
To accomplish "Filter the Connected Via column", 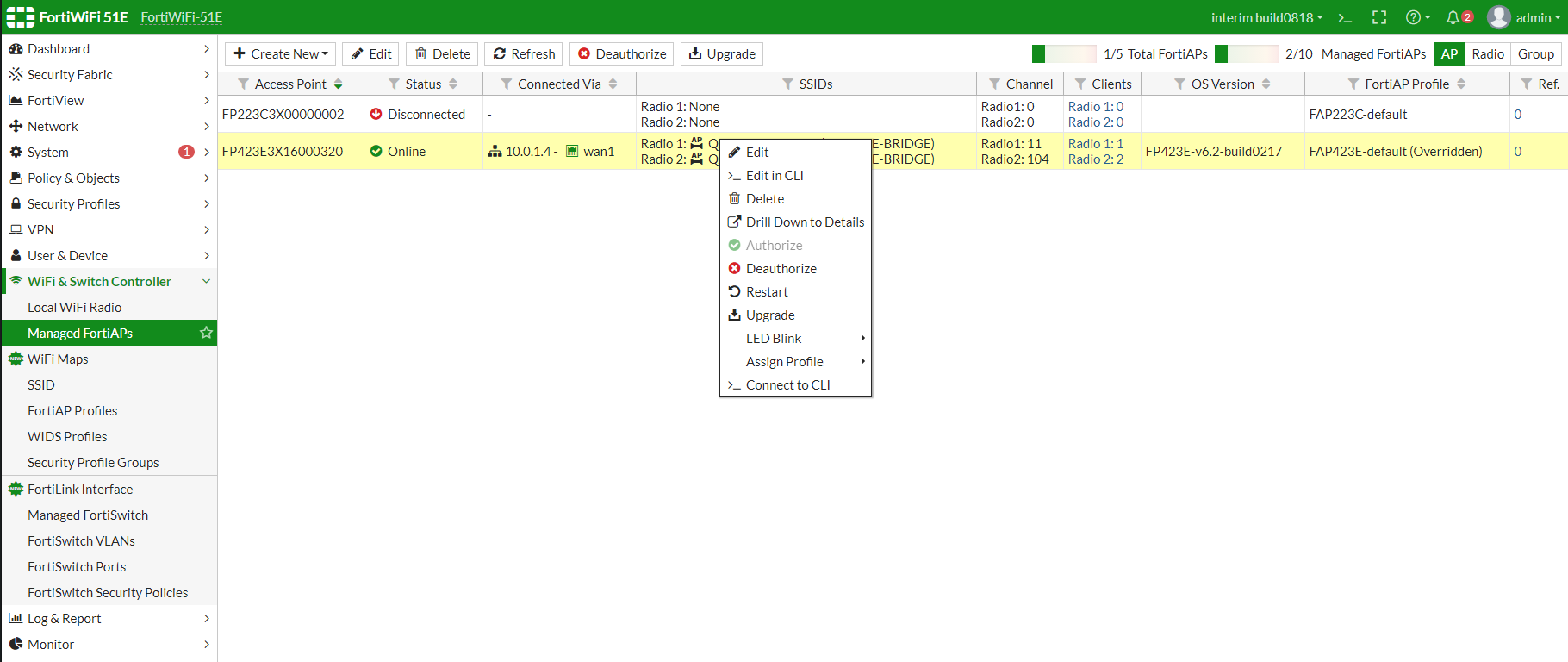I will [507, 84].
